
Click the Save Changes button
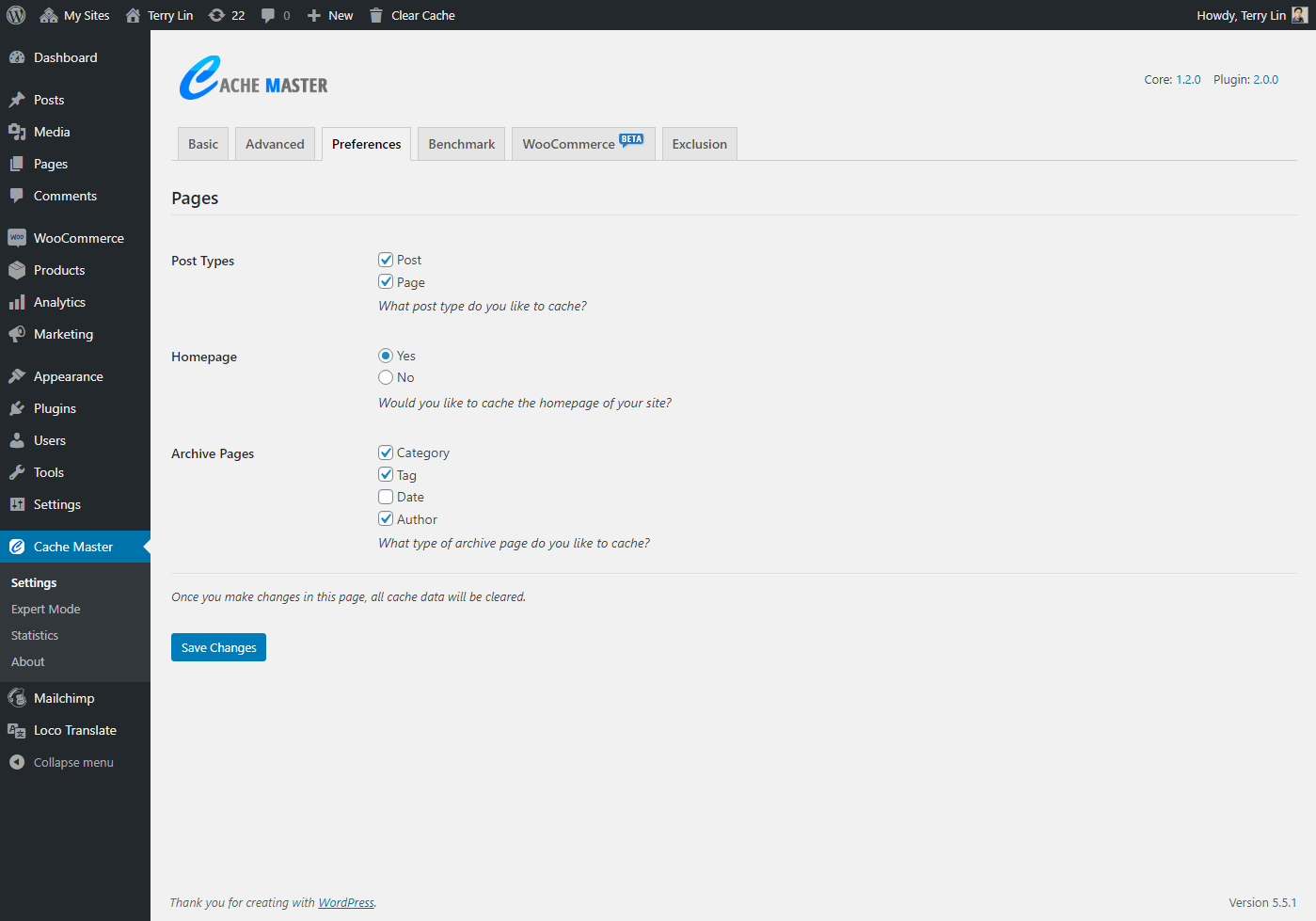click(218, 647)
